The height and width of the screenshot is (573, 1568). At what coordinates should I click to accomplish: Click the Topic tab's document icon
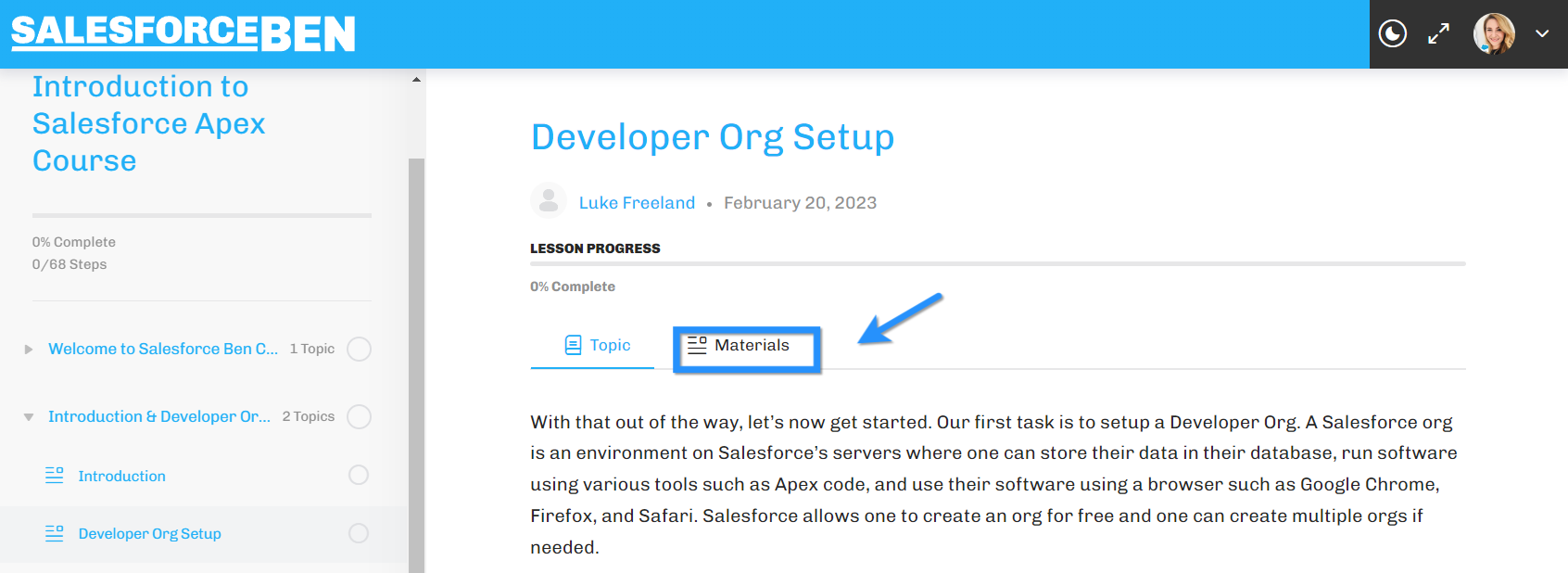[x=574, y=345]
